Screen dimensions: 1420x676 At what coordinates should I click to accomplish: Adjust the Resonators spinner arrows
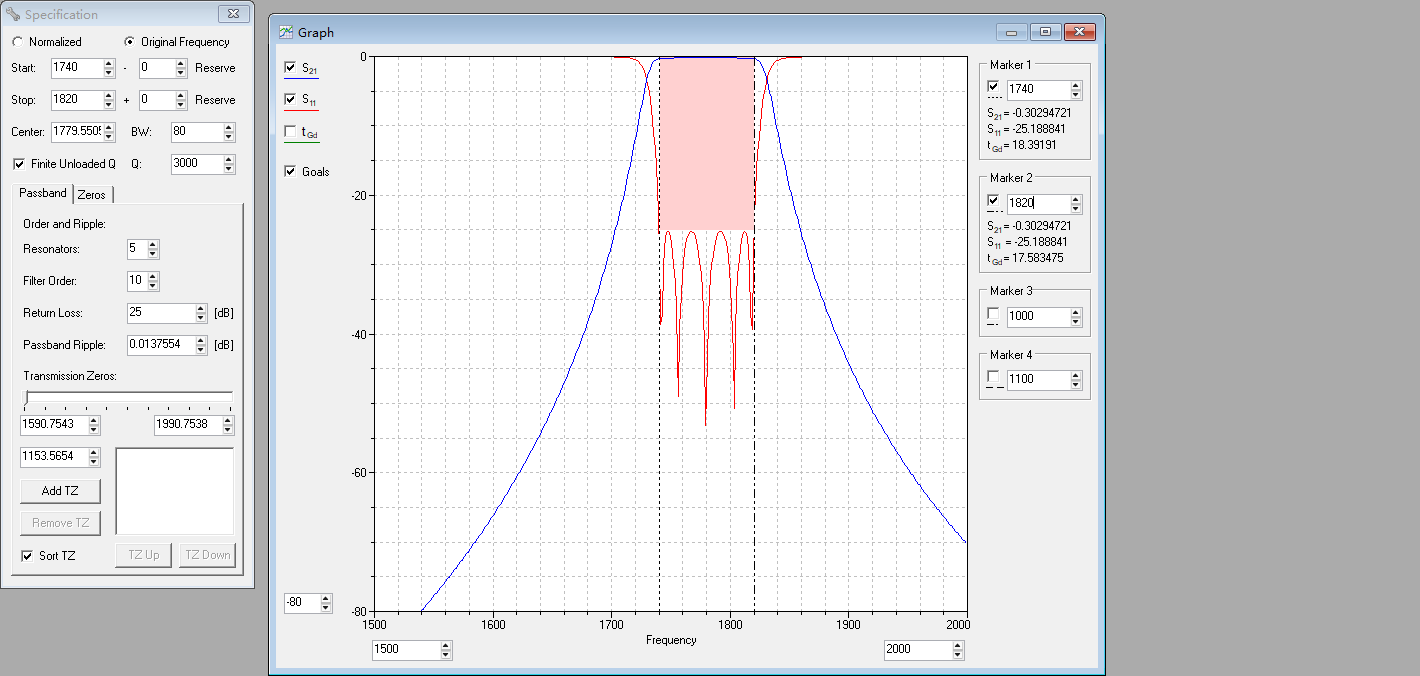click(x=153, y=249)
